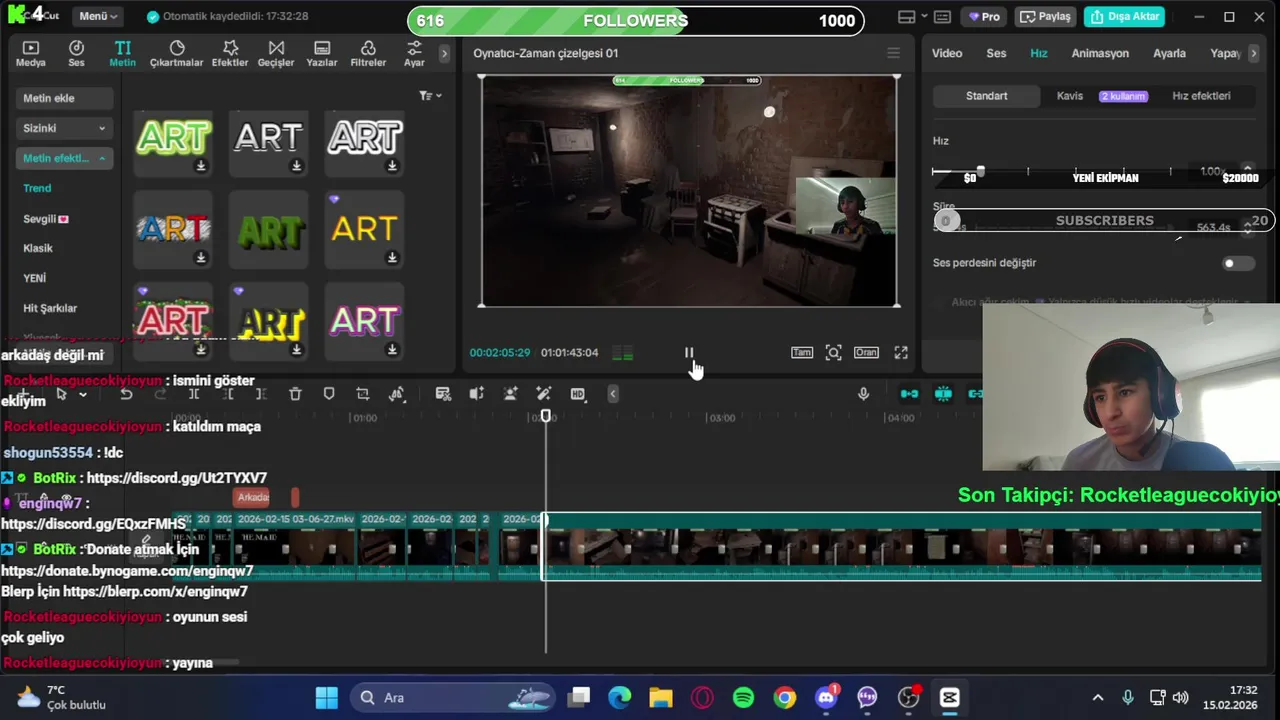Click the Hız speed slider handle

[981, 171]
